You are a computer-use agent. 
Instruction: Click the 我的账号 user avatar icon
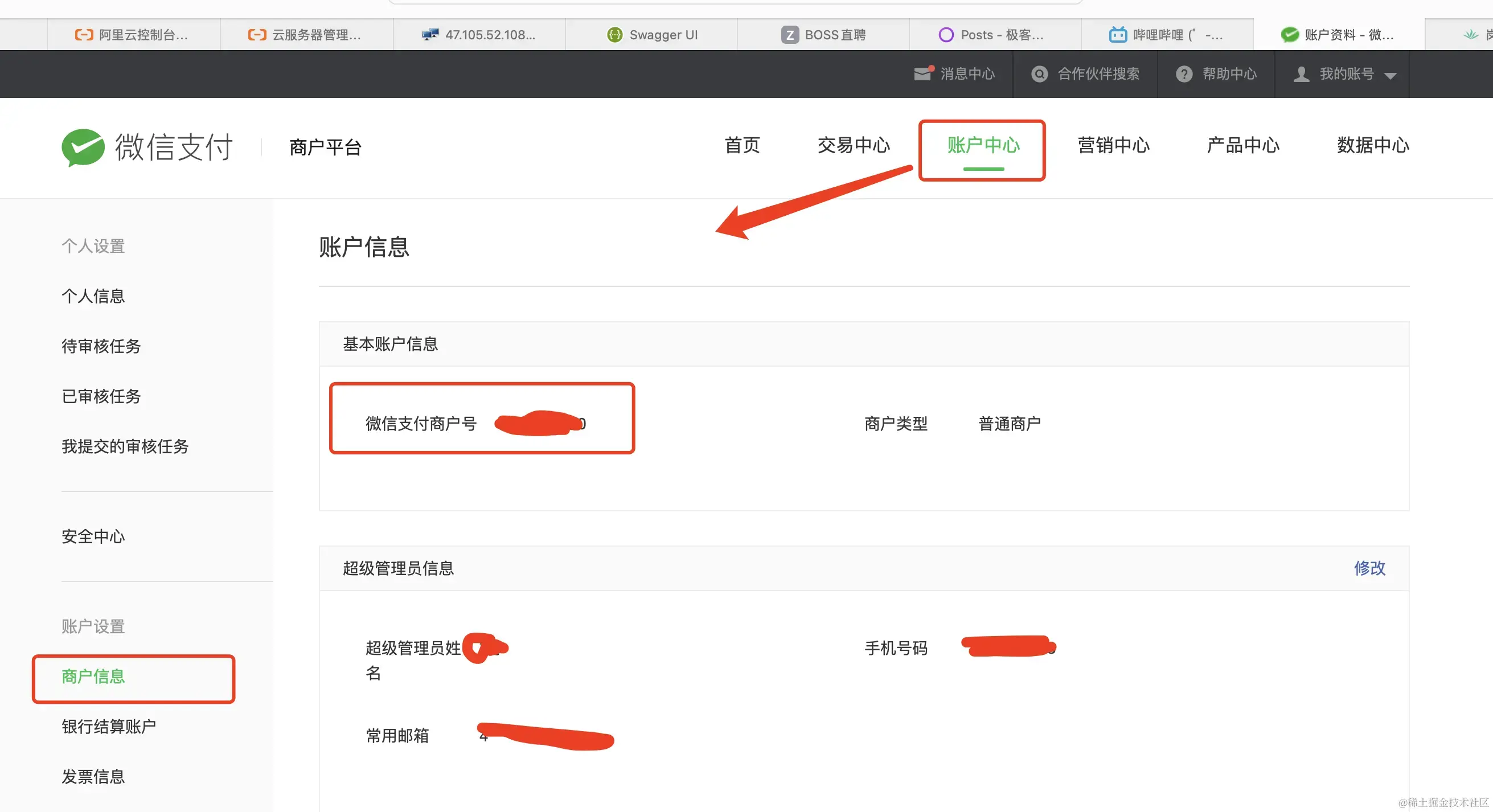(x=1302, y=74)
